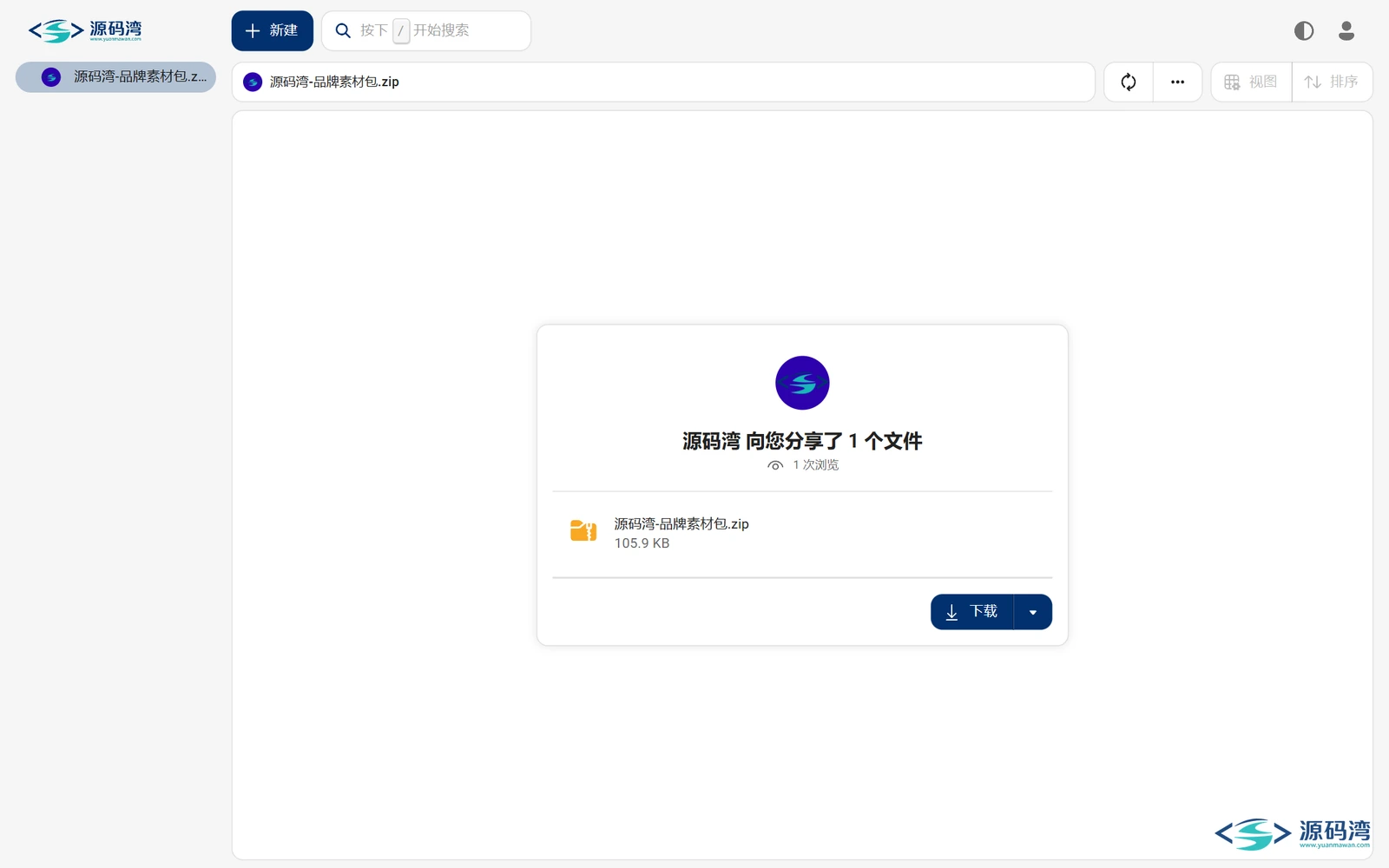Click the eye icon beside 1 次浏览
Screen dimensions: 1389x868
775,465
